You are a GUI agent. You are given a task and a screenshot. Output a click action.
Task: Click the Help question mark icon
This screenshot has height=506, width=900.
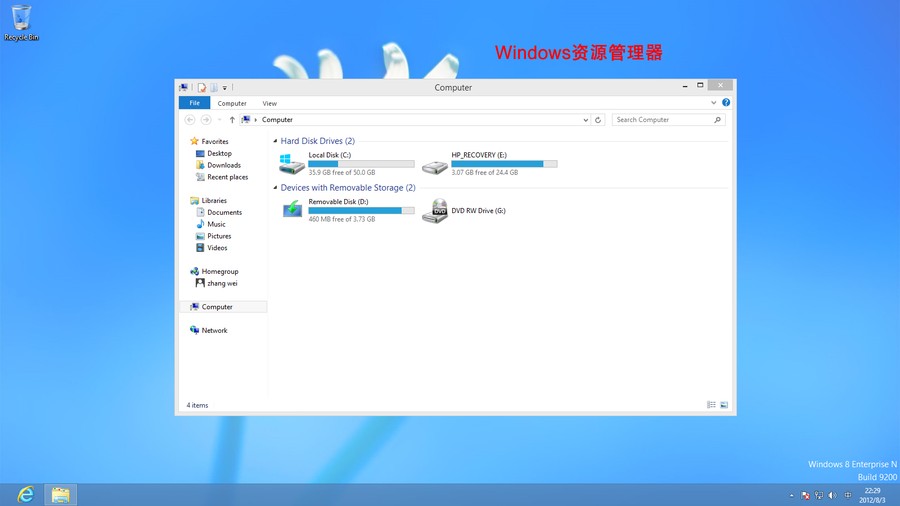point(726,103)
